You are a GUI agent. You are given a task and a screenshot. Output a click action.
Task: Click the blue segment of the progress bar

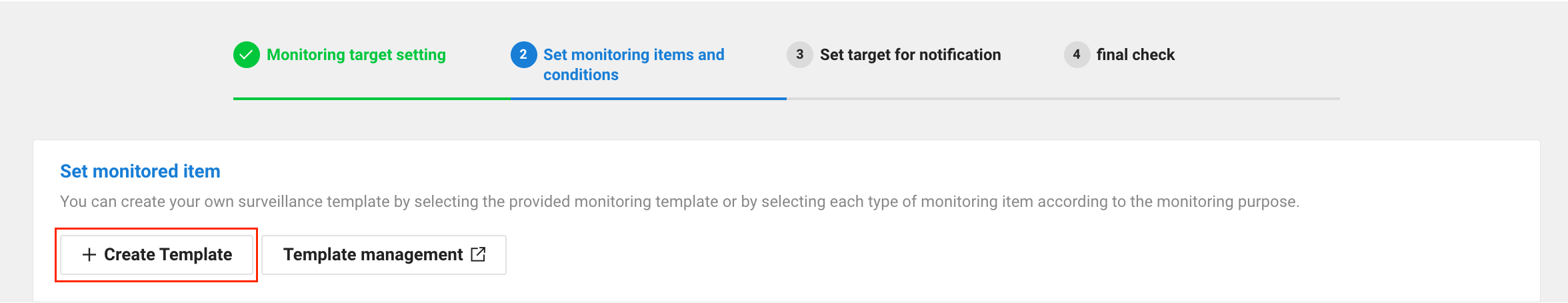(648, 99)
